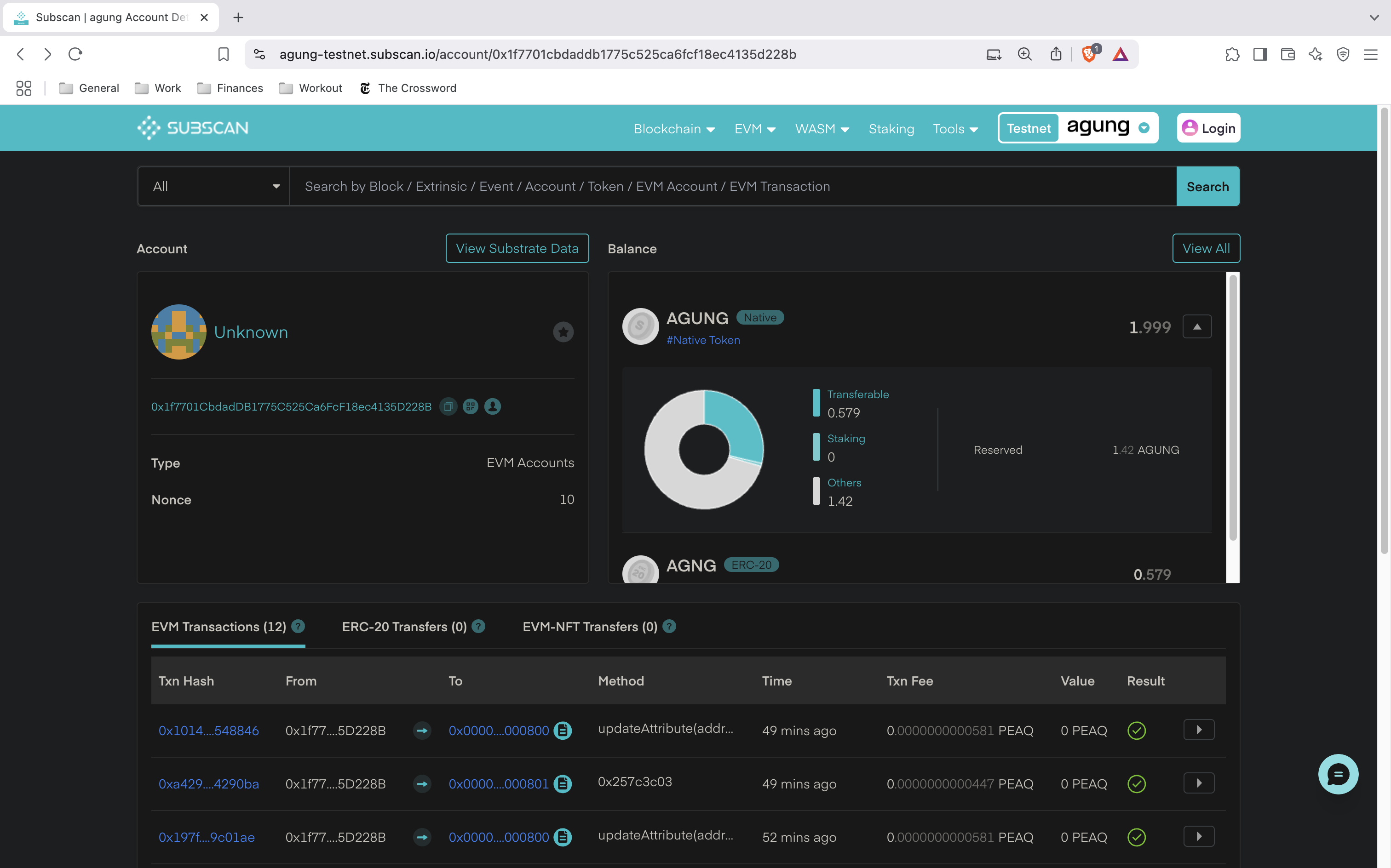Click the Balance panel vertical scrollbar

(1232, 408)
